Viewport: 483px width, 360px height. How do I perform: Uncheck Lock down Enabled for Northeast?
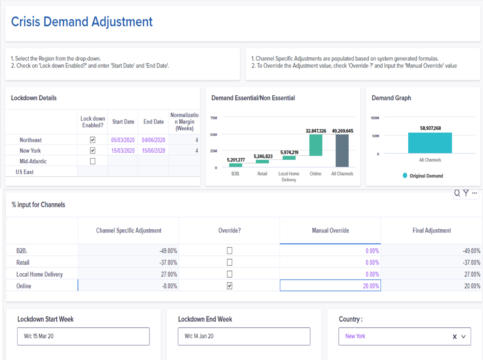[x=93, y=140]
